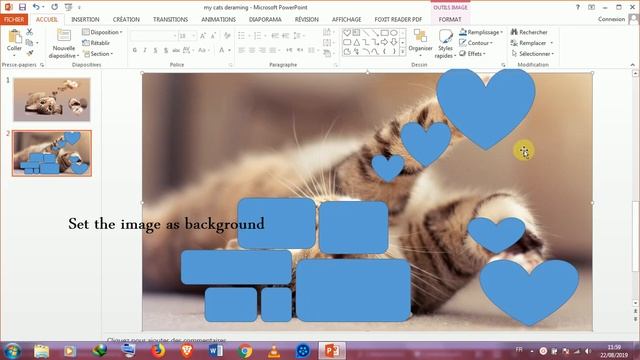640x360 pixels.
Task: Increase font size with the large A icon
Action: point(203,36)
